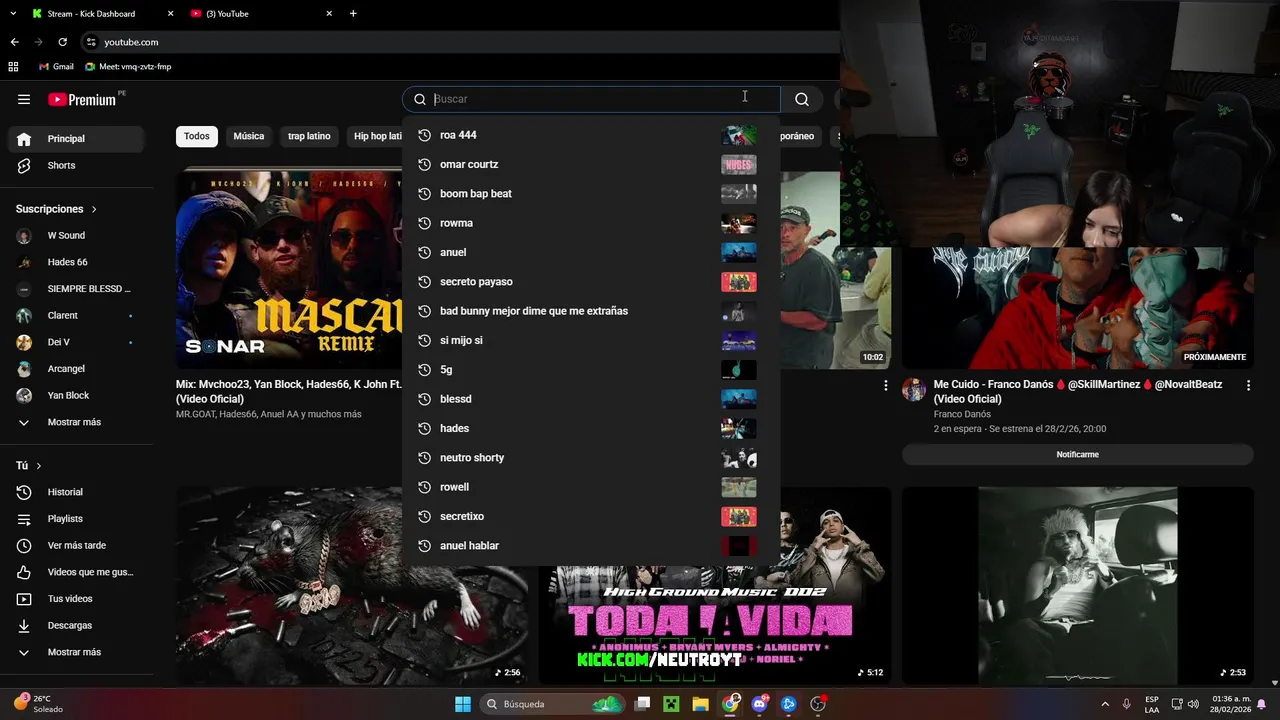The height and width of the screenshot is (720, 1280).
Task: Open Discord from the taskbar
Action: pyautogui.click(x=760, y=704)
